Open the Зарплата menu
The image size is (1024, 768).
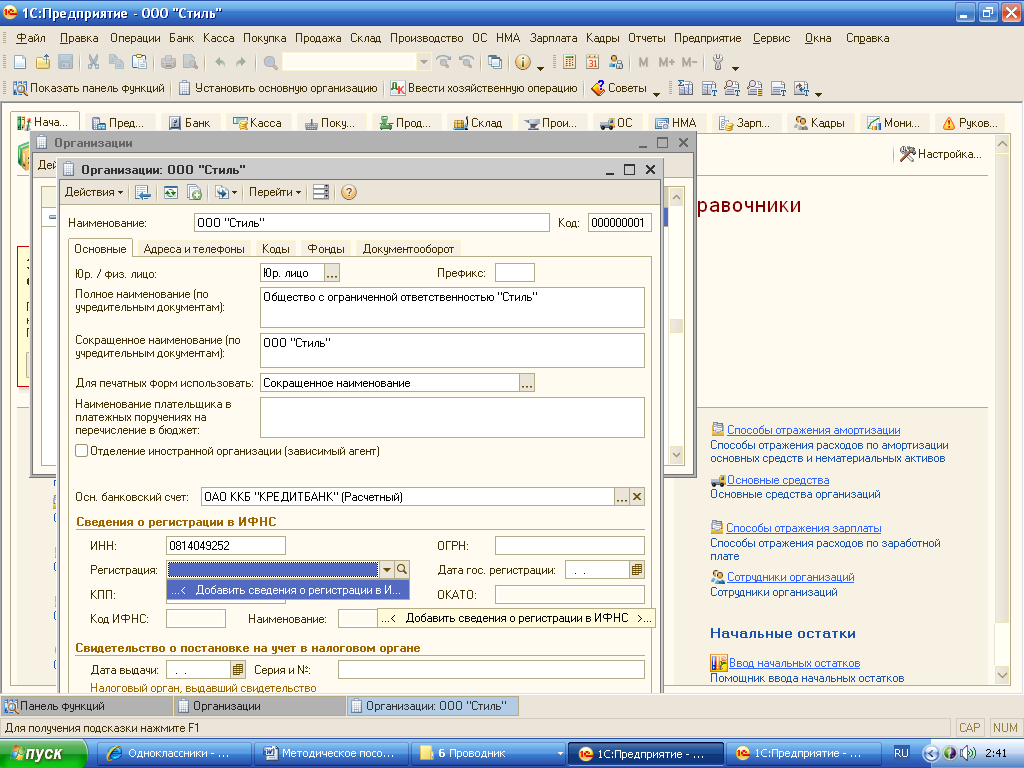[553, 38]
